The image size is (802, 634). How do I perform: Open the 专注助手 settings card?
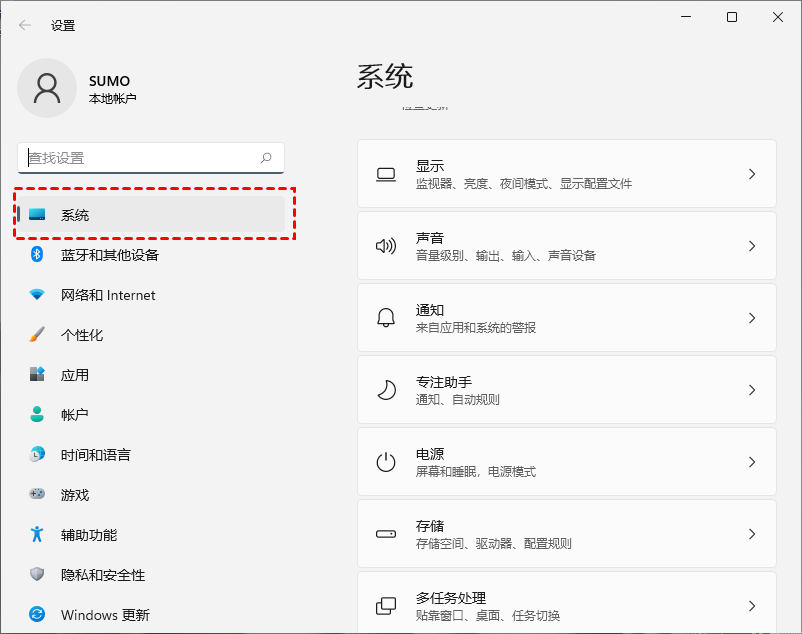coord(567,390)
